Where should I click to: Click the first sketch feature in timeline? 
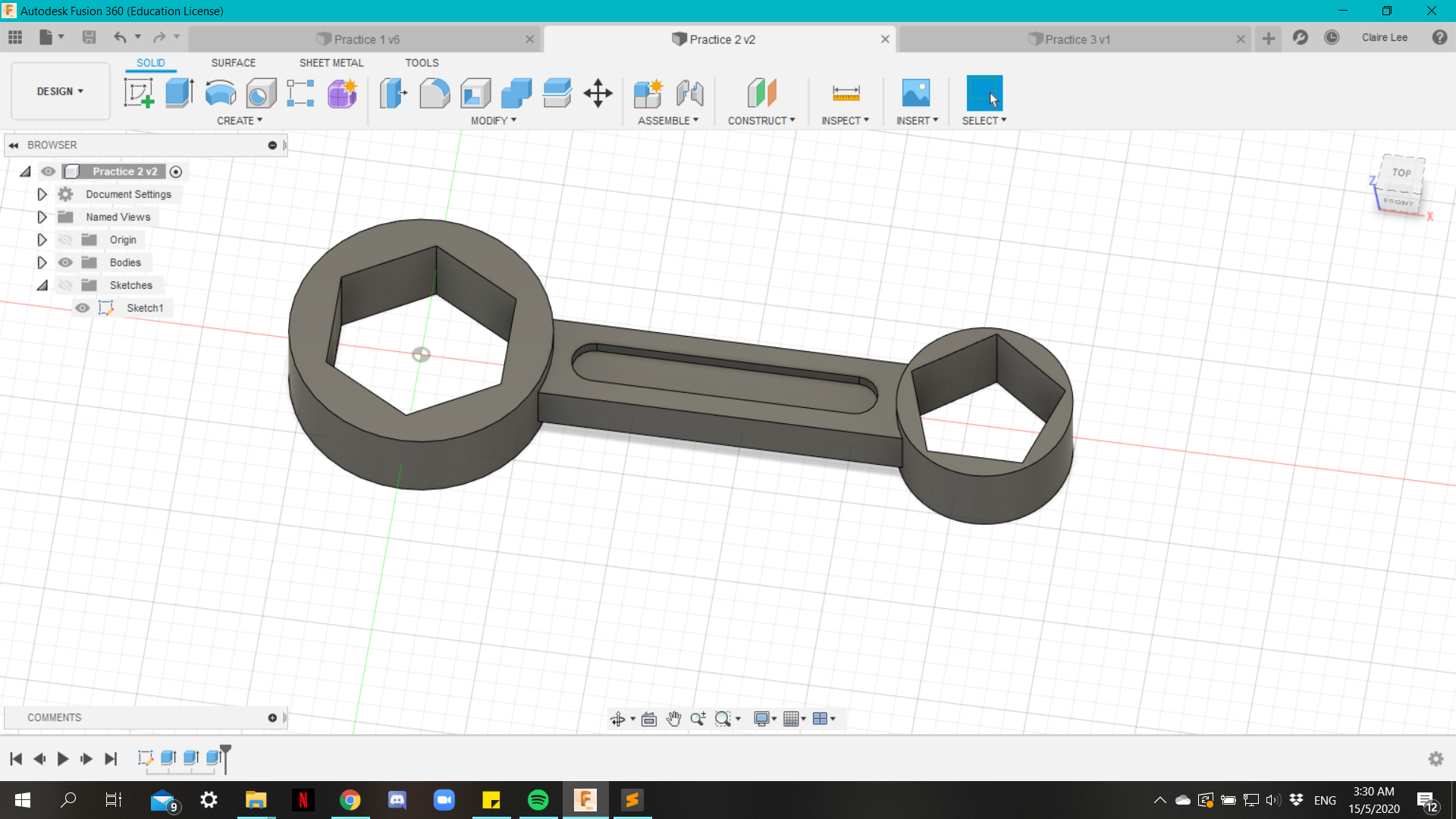146,758
